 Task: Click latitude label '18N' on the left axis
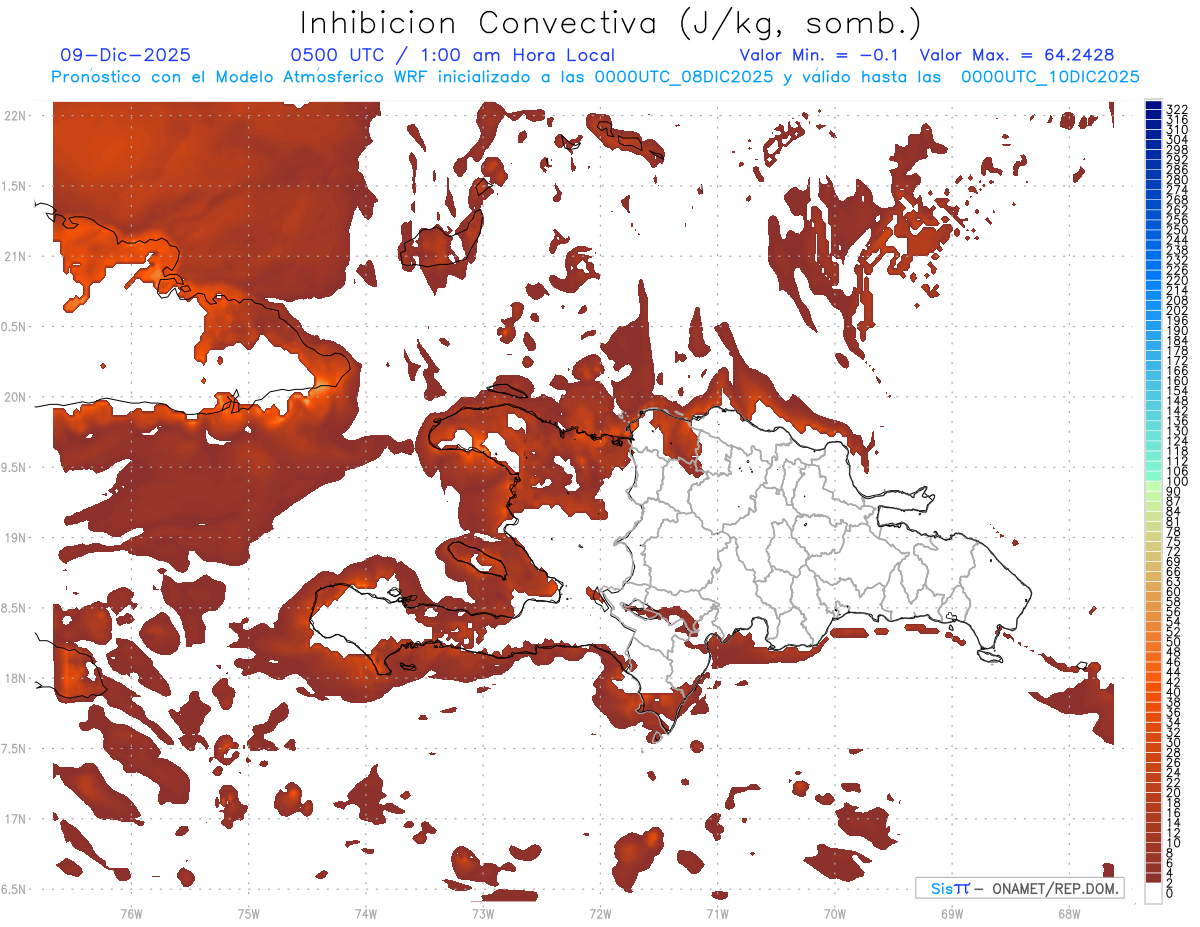(x=13, y=678)
